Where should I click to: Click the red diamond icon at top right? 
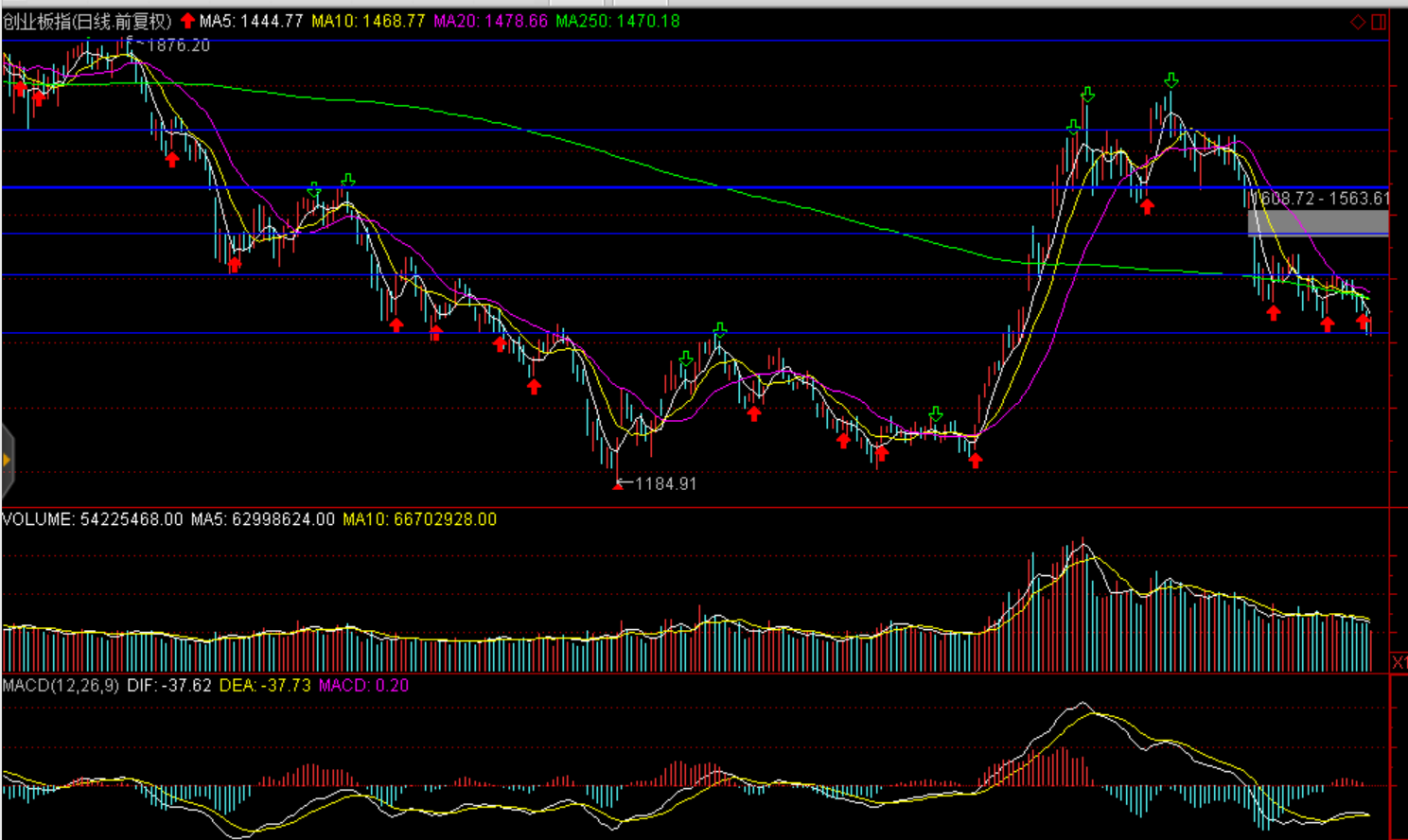(1358, 22)
